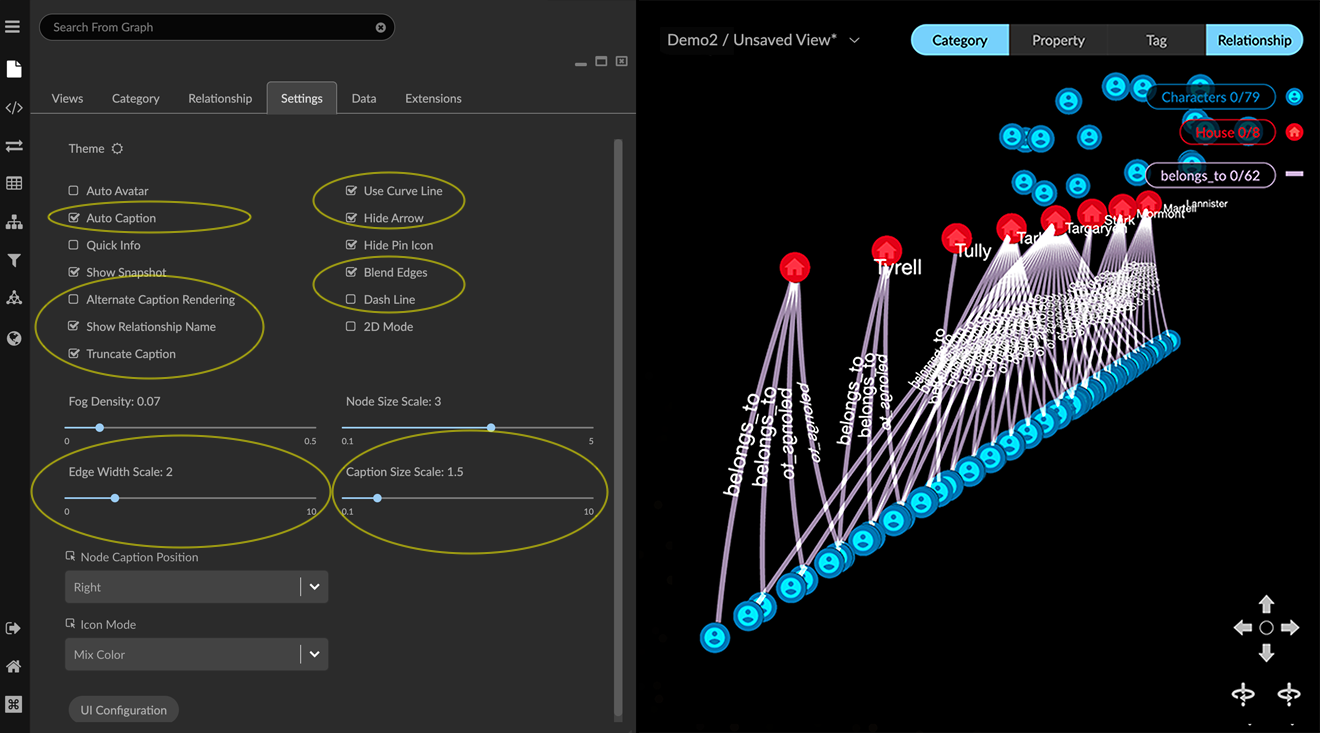Click the UI Configuration button
Image resolution: width=1320 pixels, height=733 pixels.
click(x=124, y=710)
